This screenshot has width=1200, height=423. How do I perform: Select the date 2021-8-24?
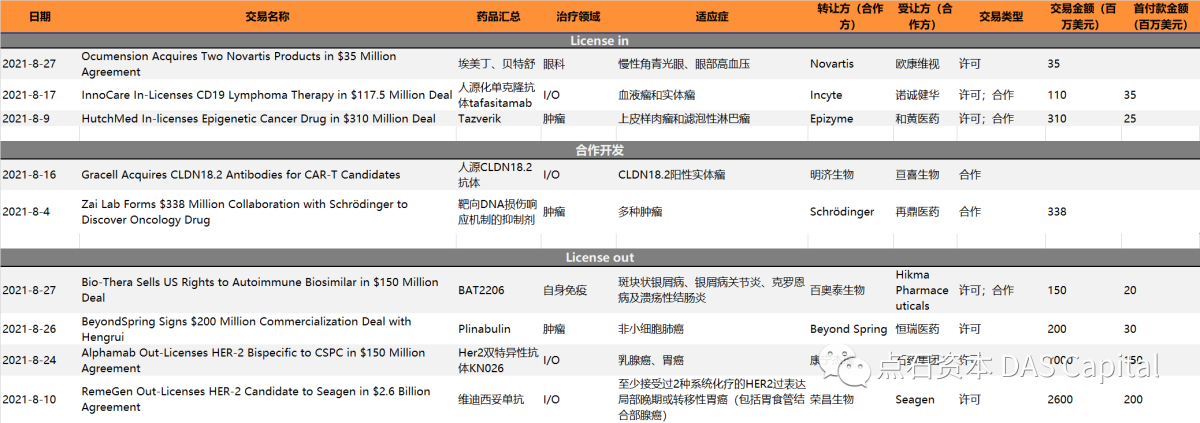(x=29, y=360)
